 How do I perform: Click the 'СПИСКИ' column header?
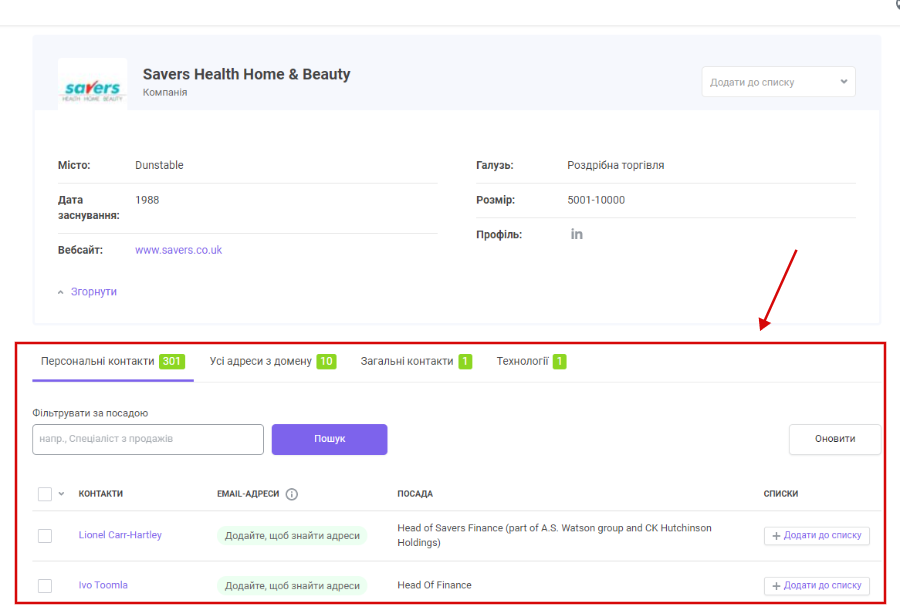(x=781, y=494)
